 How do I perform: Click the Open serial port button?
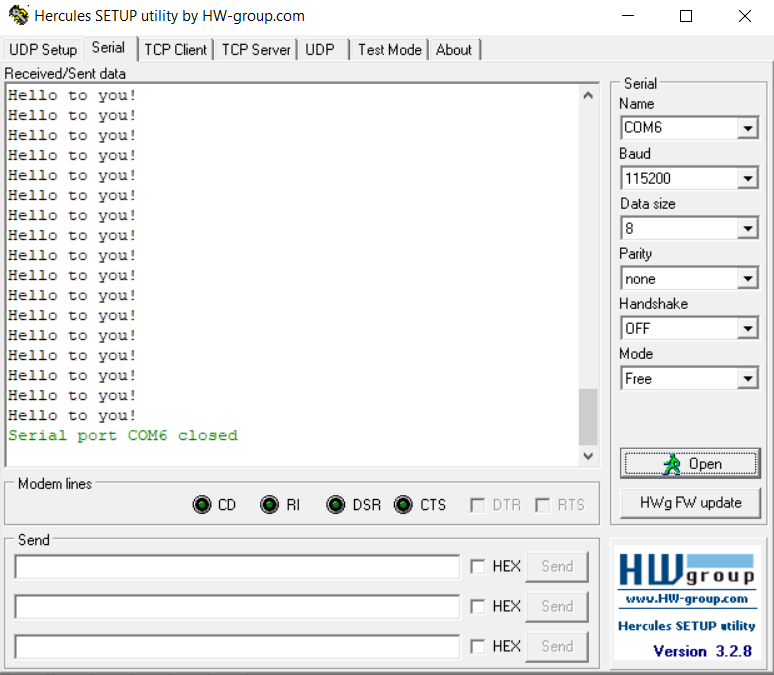pyautogui.click(x=690, y=464)
